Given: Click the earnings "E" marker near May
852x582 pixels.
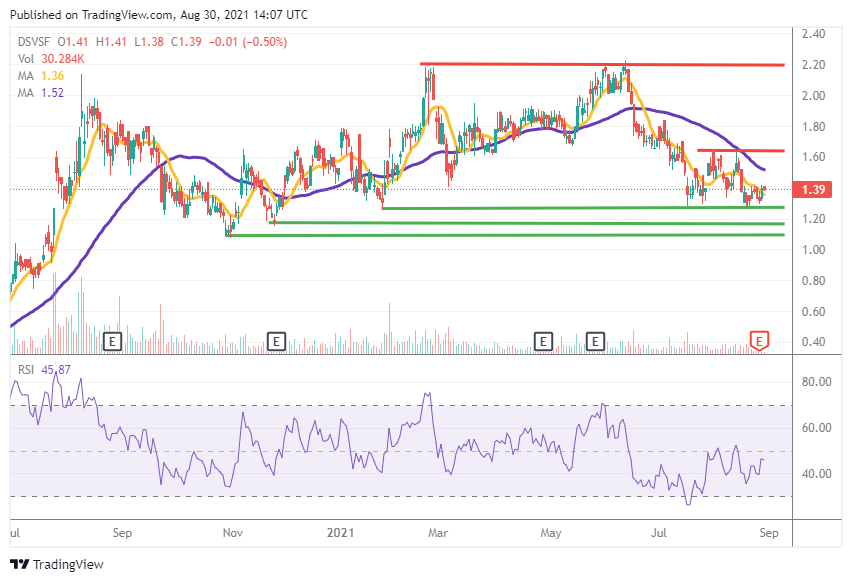Looking at the screenshot, I should tap(543, 341).
